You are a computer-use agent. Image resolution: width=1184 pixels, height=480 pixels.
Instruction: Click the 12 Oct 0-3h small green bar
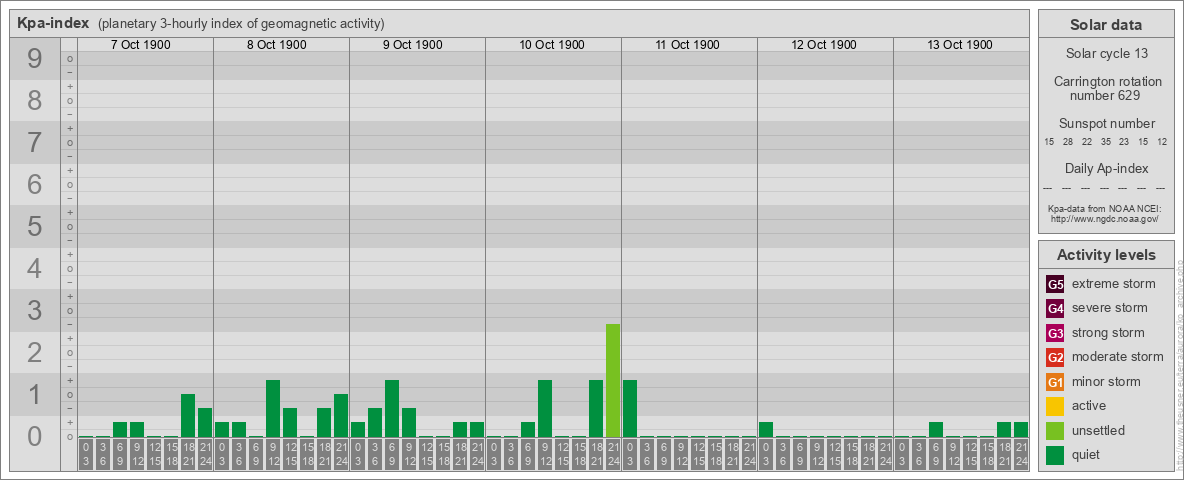click(766, 429)
